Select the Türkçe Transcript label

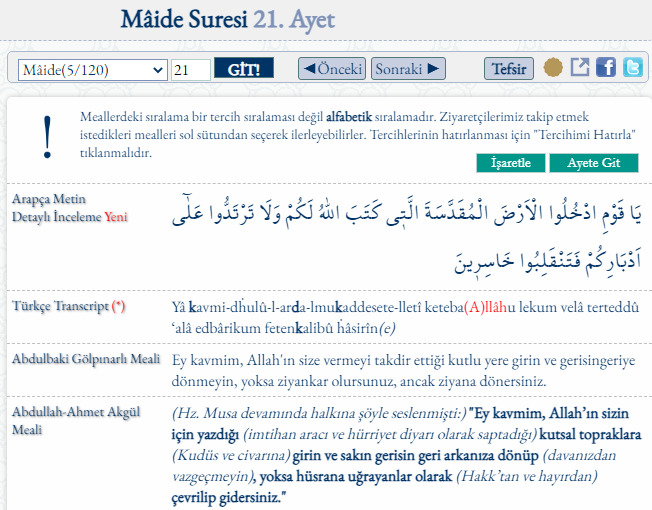(69, 306)
